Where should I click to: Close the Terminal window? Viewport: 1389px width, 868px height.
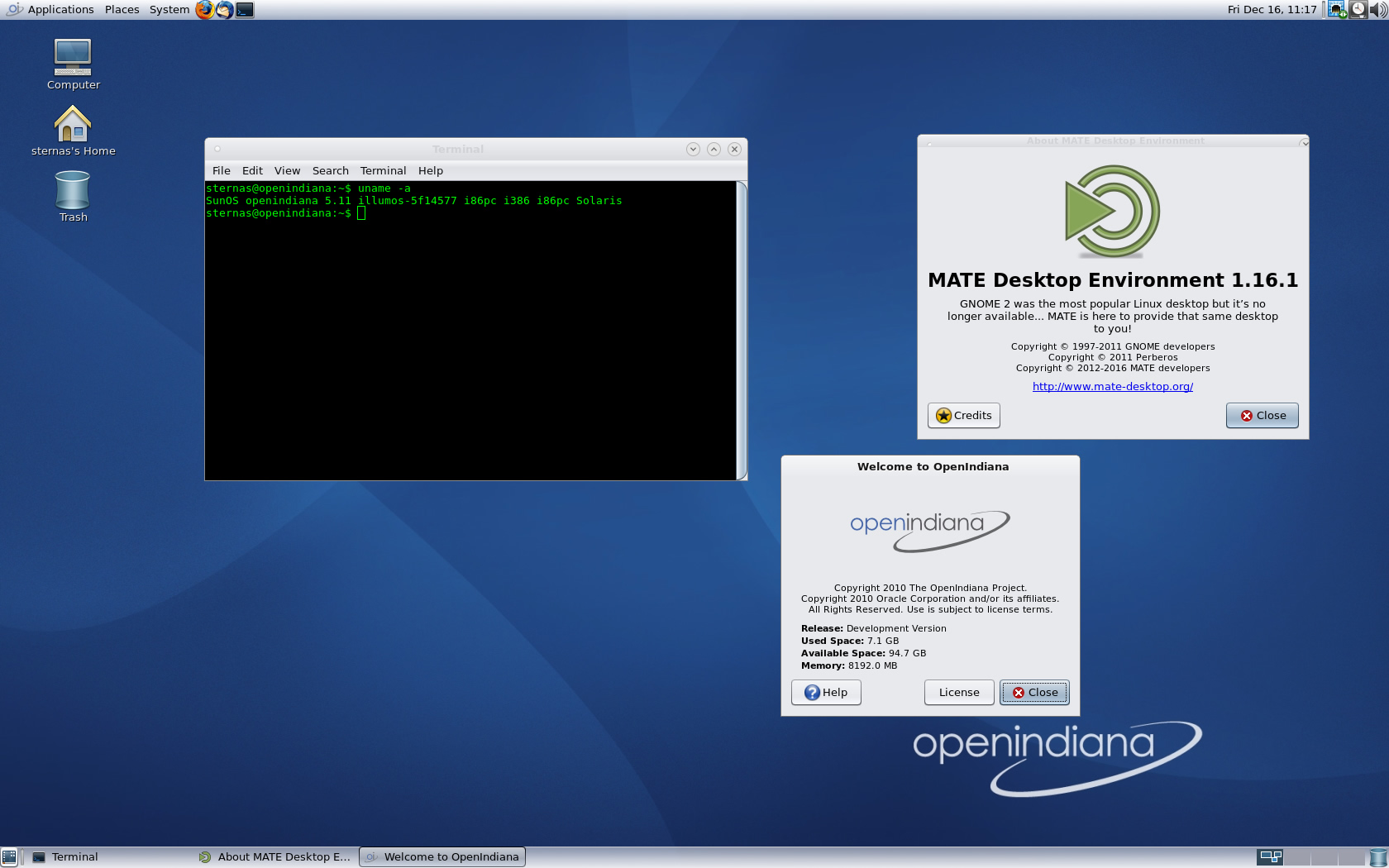tap(734, 150)
